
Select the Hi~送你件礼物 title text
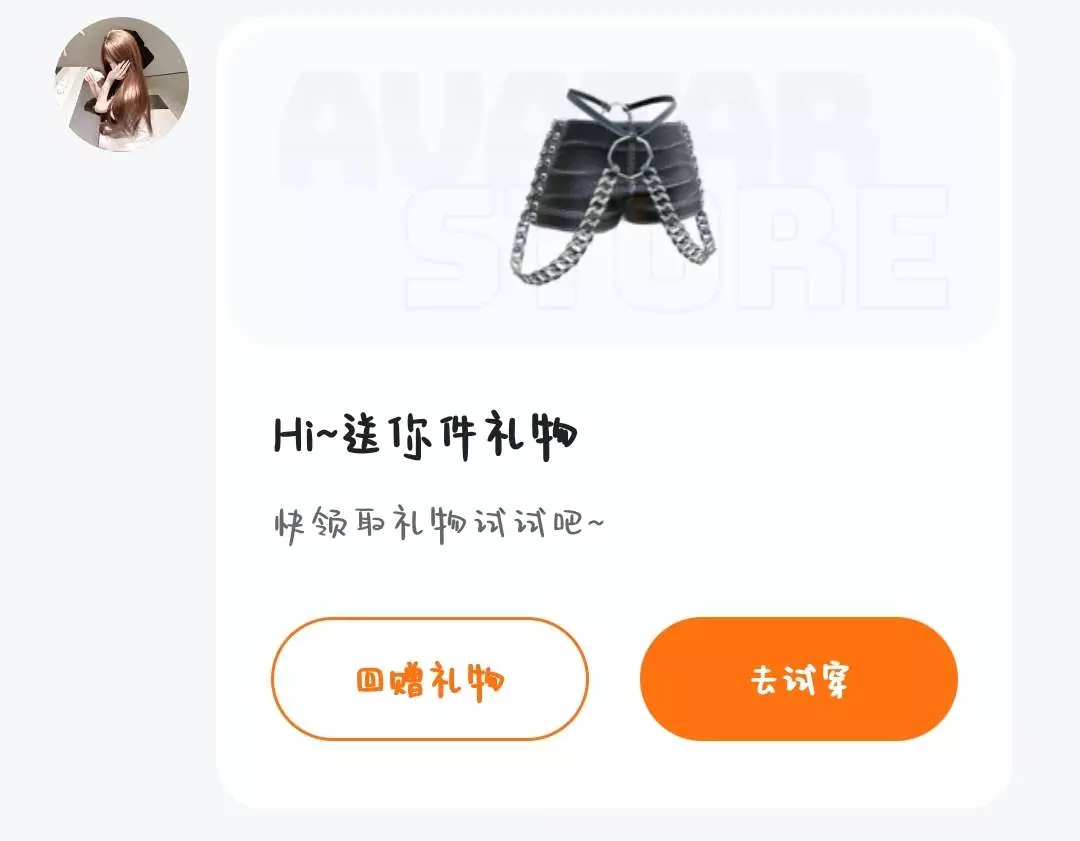tap(426, 437)
